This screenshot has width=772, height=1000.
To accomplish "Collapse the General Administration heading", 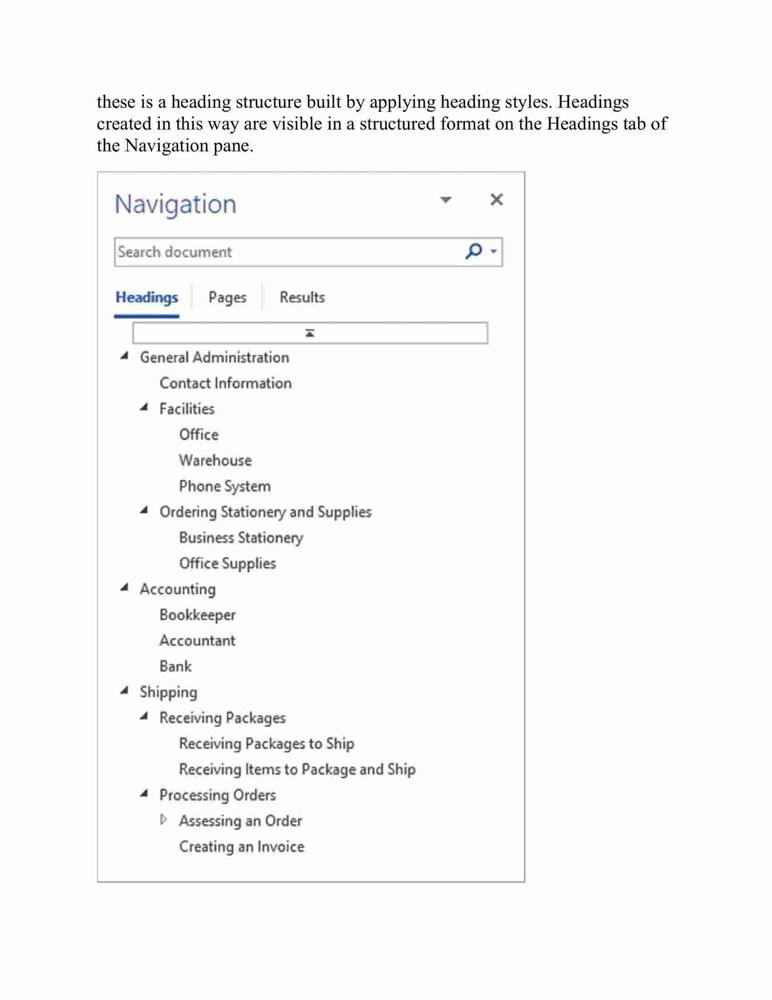I will point(124,356).
